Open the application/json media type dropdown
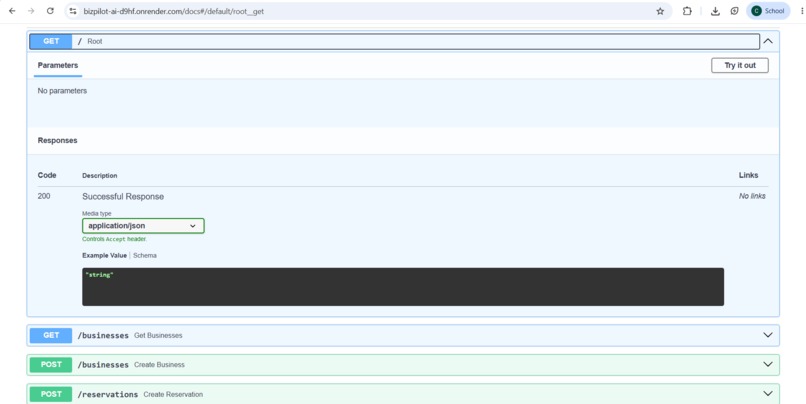This screenshot has height=404, width=806. 143,226
